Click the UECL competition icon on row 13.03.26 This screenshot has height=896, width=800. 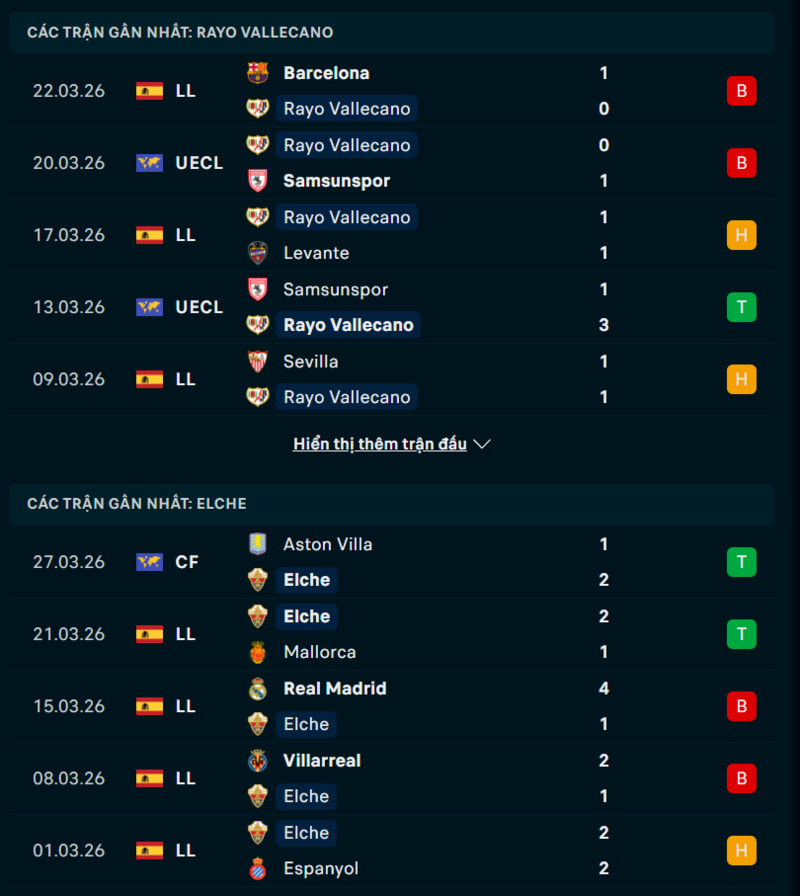[x=150, y=307]
